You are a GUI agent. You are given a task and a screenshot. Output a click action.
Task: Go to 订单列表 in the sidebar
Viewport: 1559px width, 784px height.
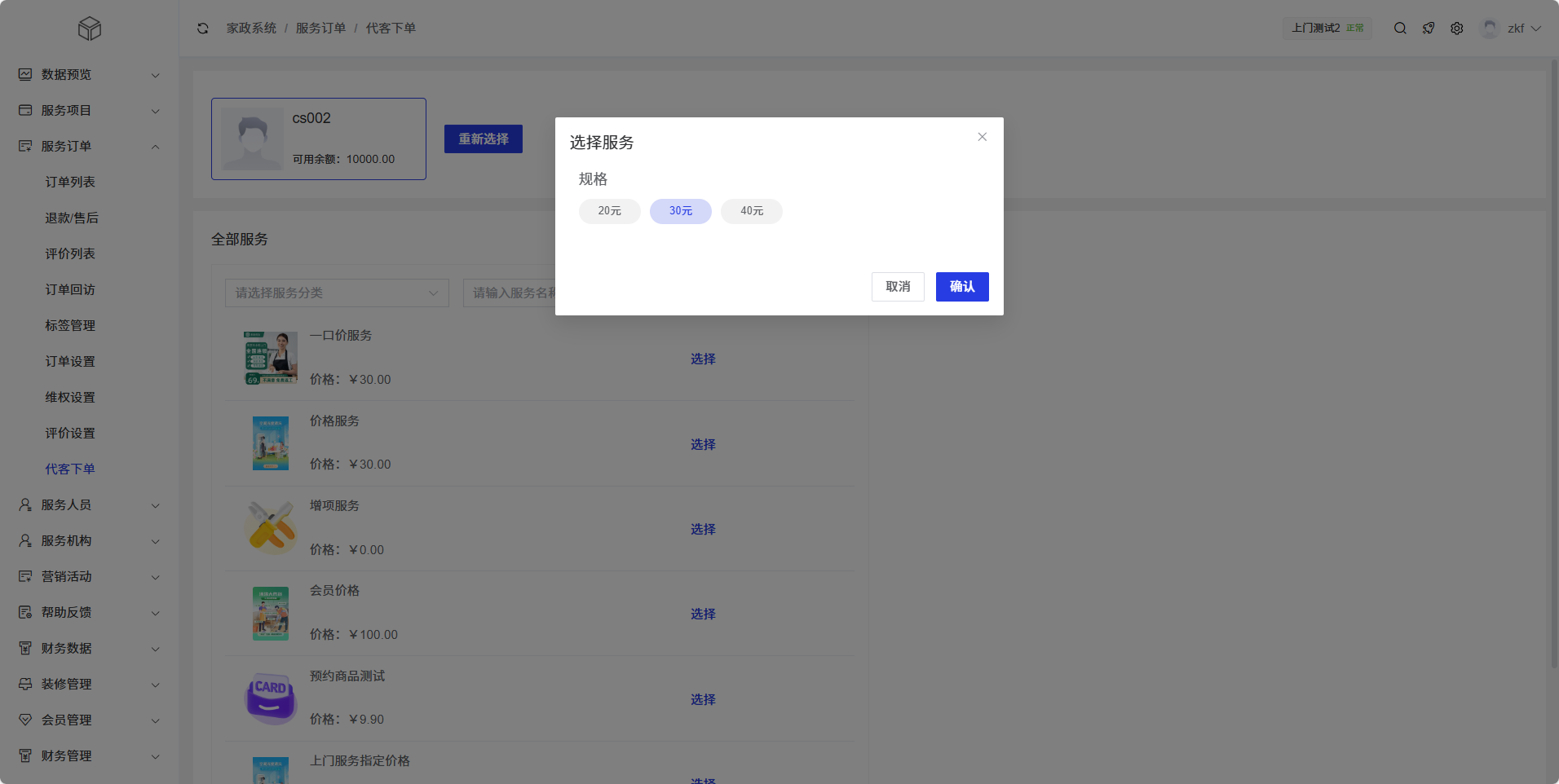point(70,183)
